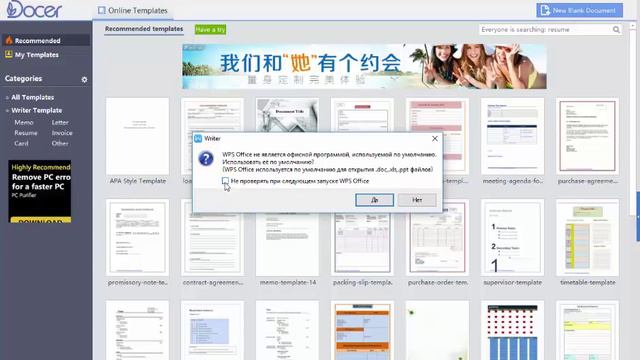Click the Writer app icon in dialog title
The width and height of the screenshot is (640, 360).
pos(198,139)
